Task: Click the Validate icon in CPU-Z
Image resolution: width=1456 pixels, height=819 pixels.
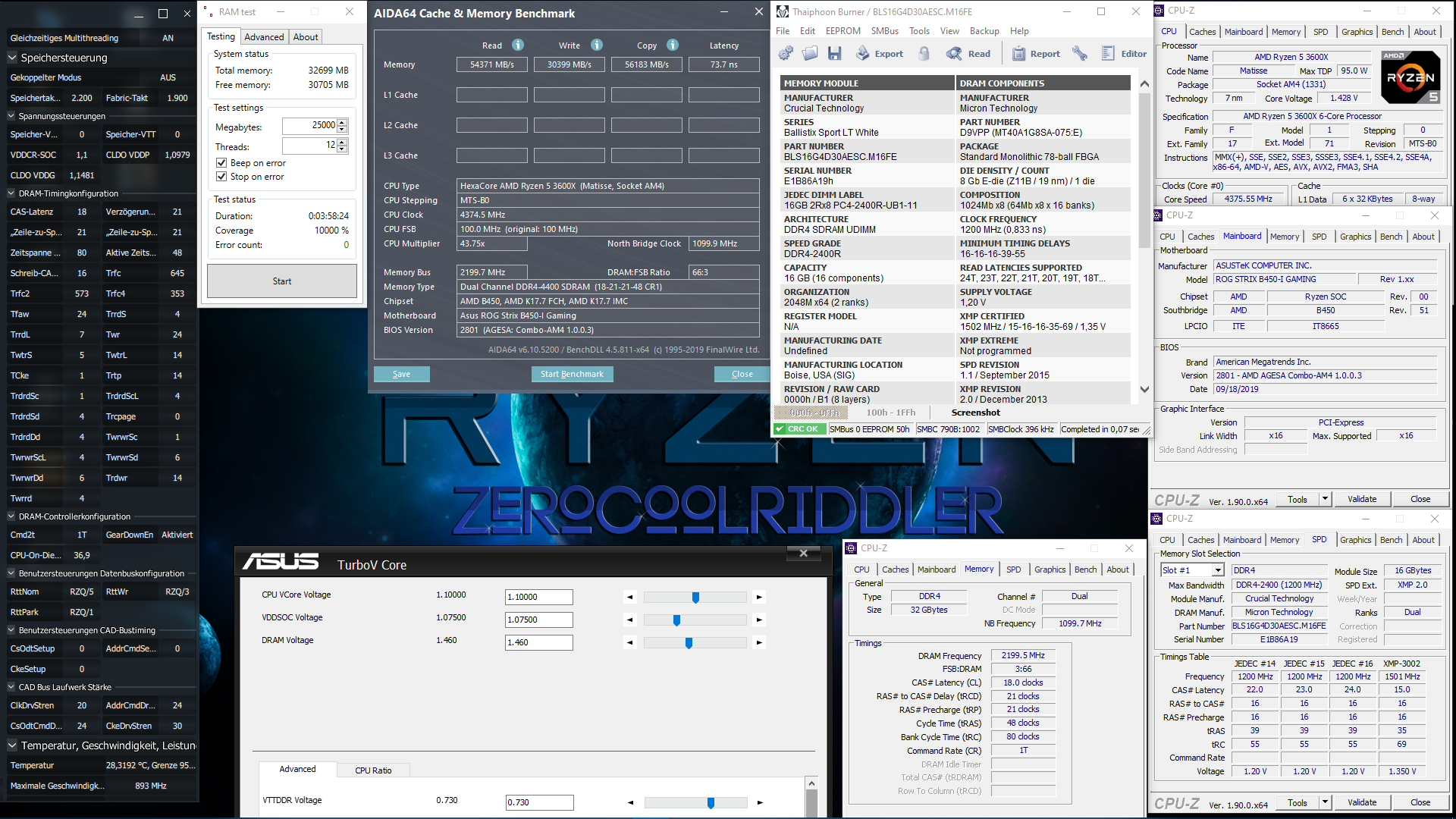Action: [x=1358, y=498]
